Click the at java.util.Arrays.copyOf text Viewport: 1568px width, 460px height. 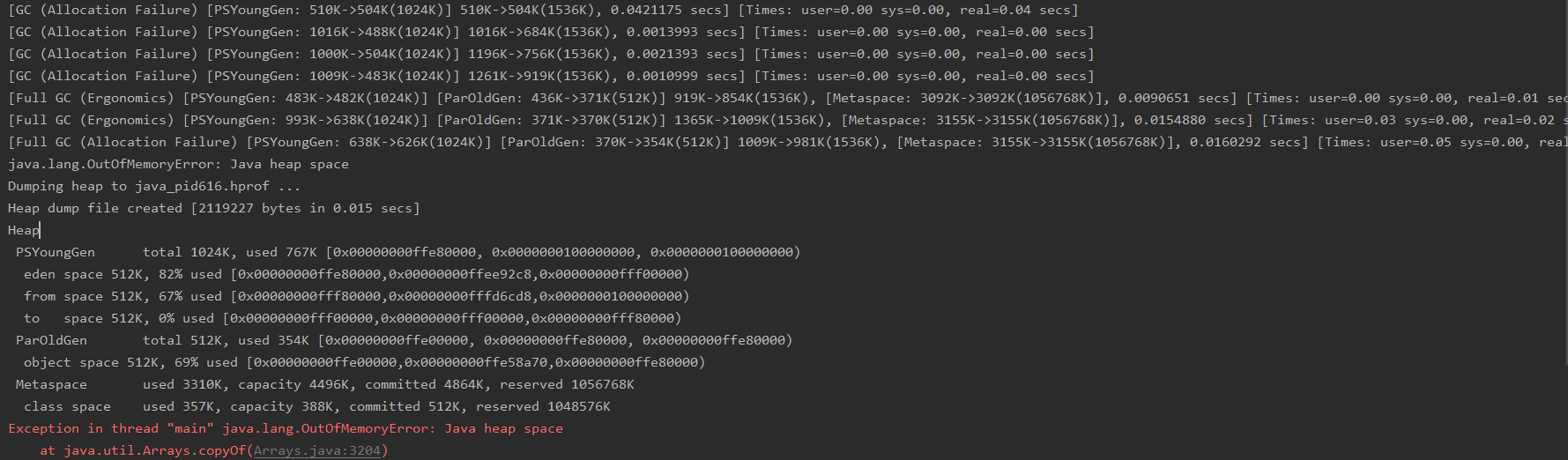143,450
